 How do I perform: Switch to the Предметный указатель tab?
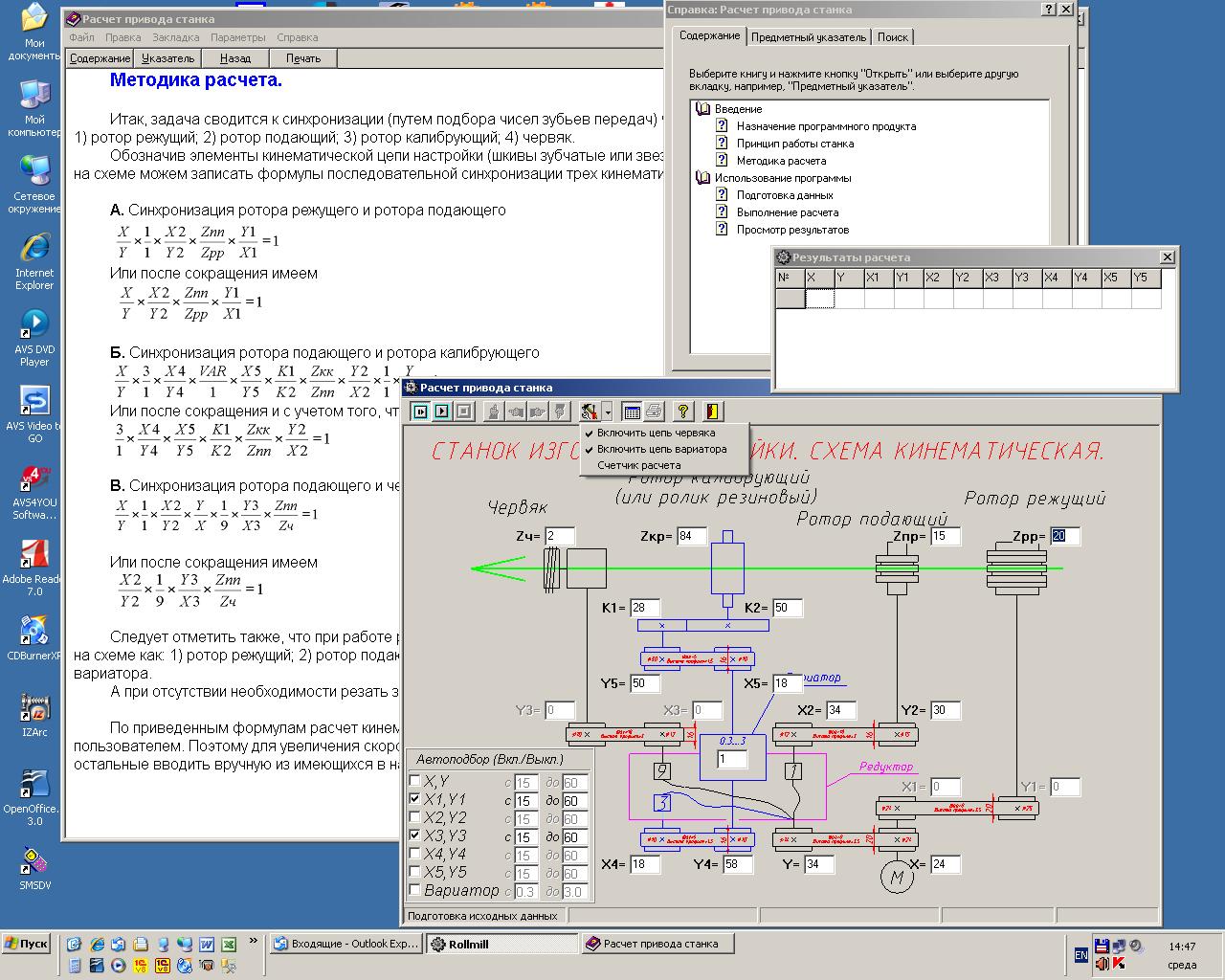tap(809, 37)
